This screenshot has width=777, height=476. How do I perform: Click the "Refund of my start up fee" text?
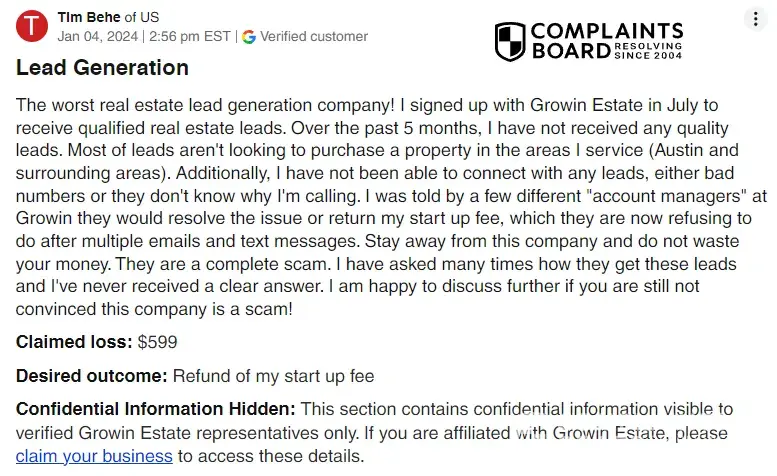274,376
